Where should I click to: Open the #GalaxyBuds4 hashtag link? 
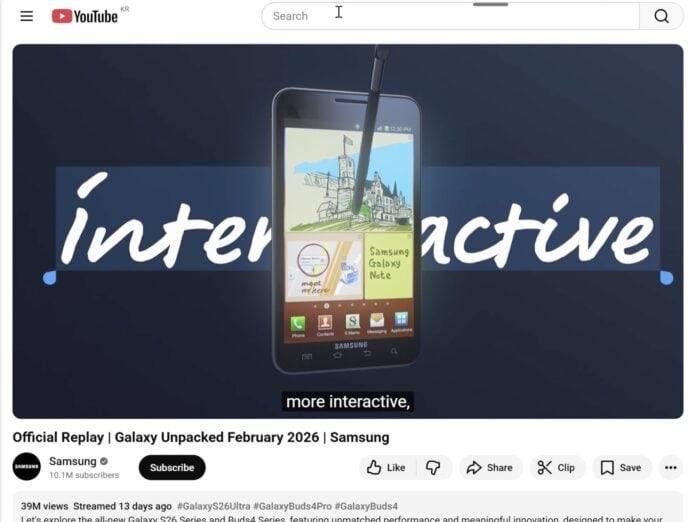point(366,506)
